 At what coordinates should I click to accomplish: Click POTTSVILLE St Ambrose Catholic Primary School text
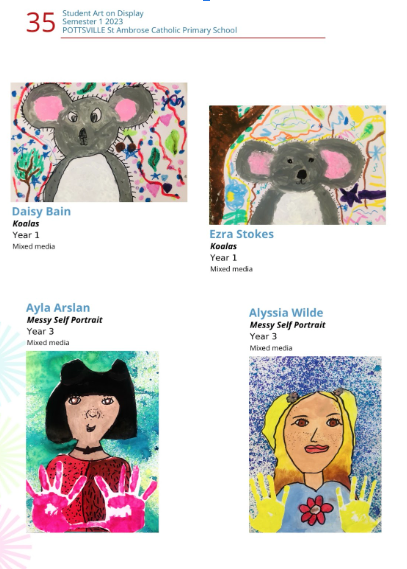point(150,30)
